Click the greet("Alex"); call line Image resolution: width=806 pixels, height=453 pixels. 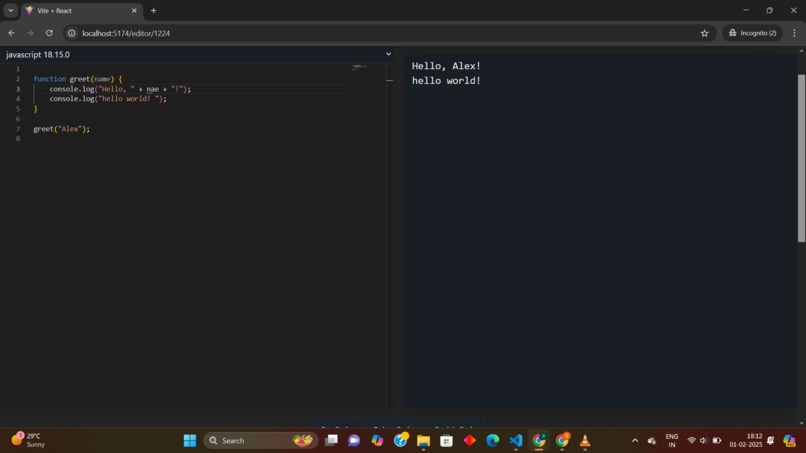pos(61,129)
